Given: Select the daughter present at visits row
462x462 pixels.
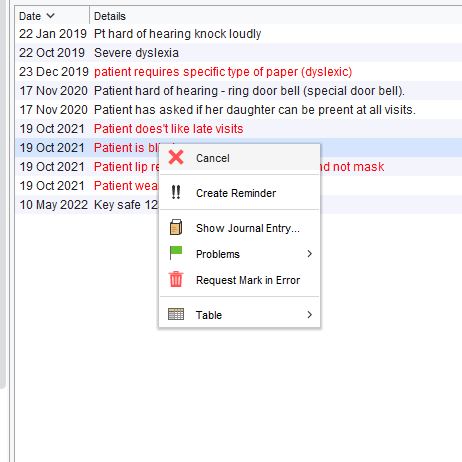Looking at the screenshot, I should pos(238,110).
